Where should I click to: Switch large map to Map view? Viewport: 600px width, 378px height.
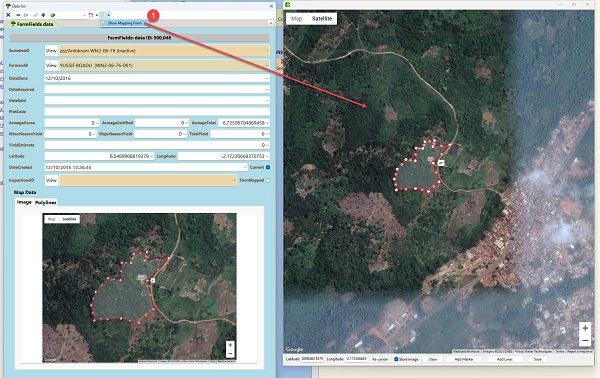296,18
